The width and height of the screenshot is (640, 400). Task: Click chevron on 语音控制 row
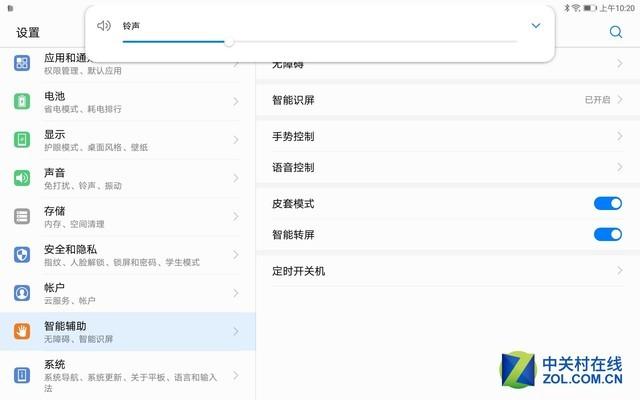(x=620, y=167)
